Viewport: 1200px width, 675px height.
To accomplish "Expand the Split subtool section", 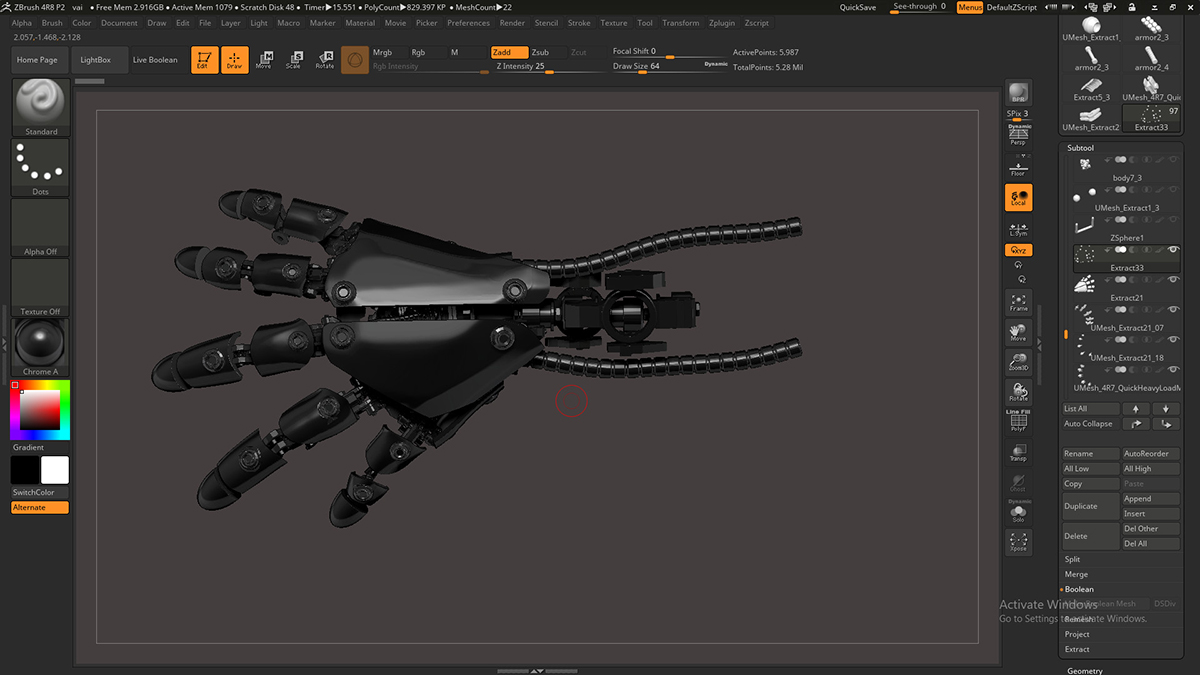I will coord(1072,559).
